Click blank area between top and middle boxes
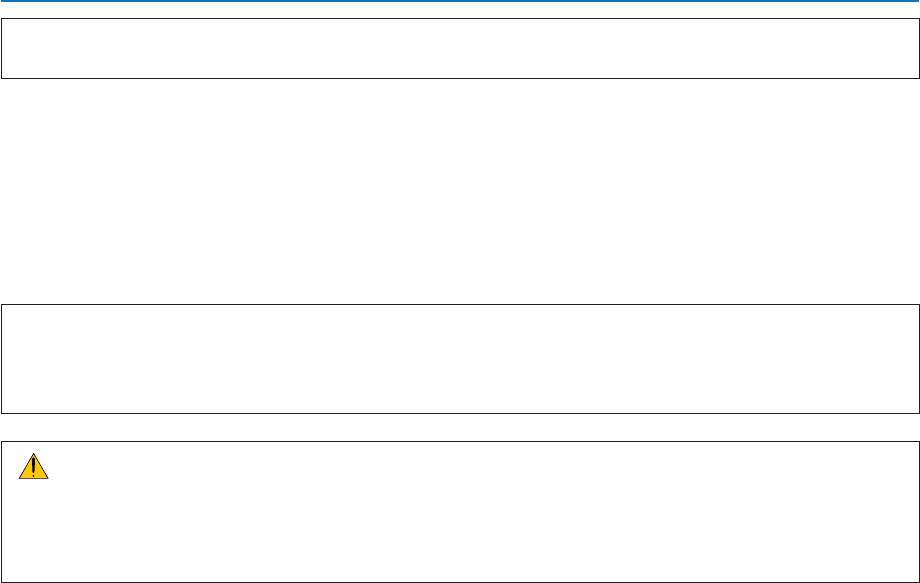Image resolution: width=920 pixels, height=583 pixels. pos(460,190)
